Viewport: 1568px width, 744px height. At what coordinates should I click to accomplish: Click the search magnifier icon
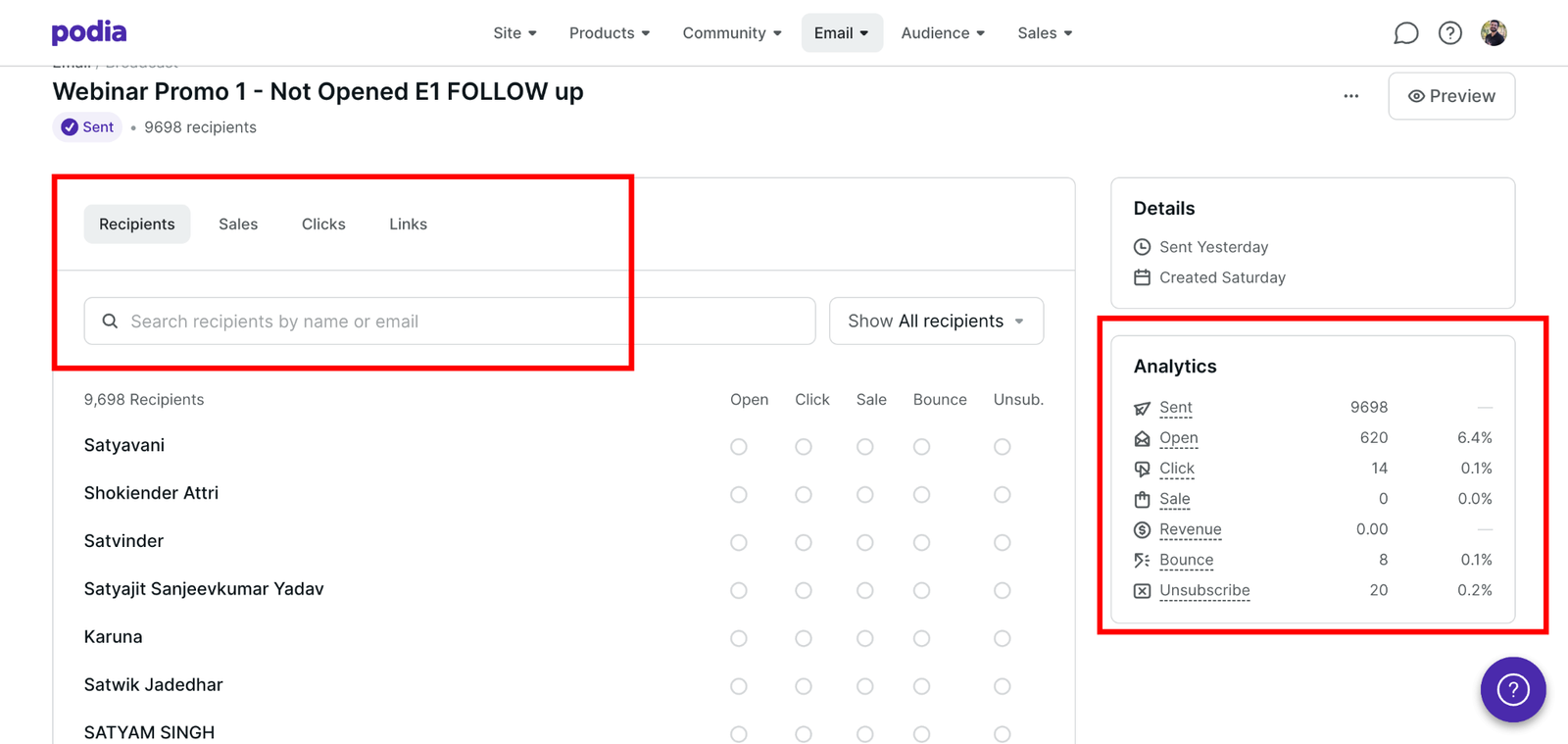pos(110,322)
